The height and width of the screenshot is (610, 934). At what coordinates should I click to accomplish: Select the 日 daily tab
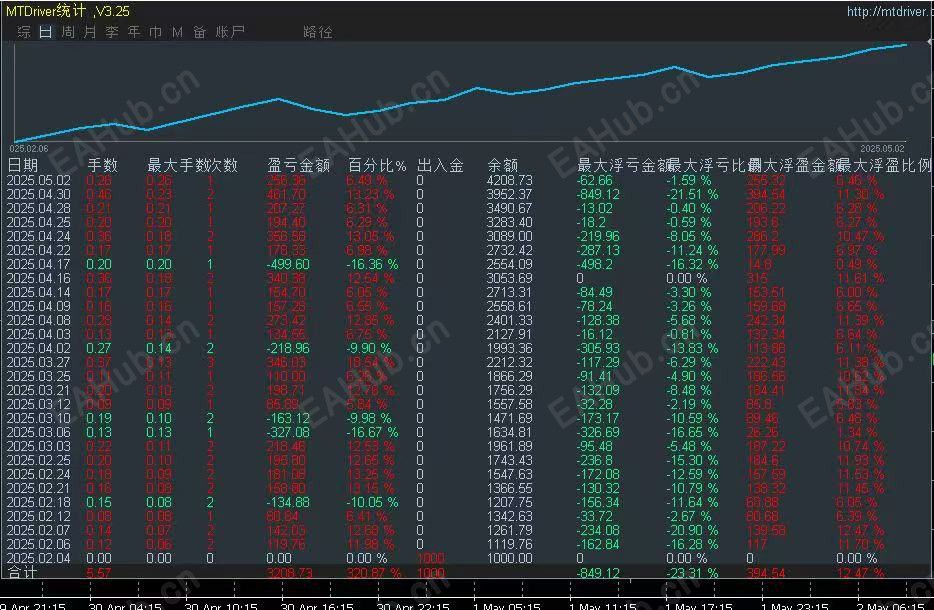[x=46, y=32]
